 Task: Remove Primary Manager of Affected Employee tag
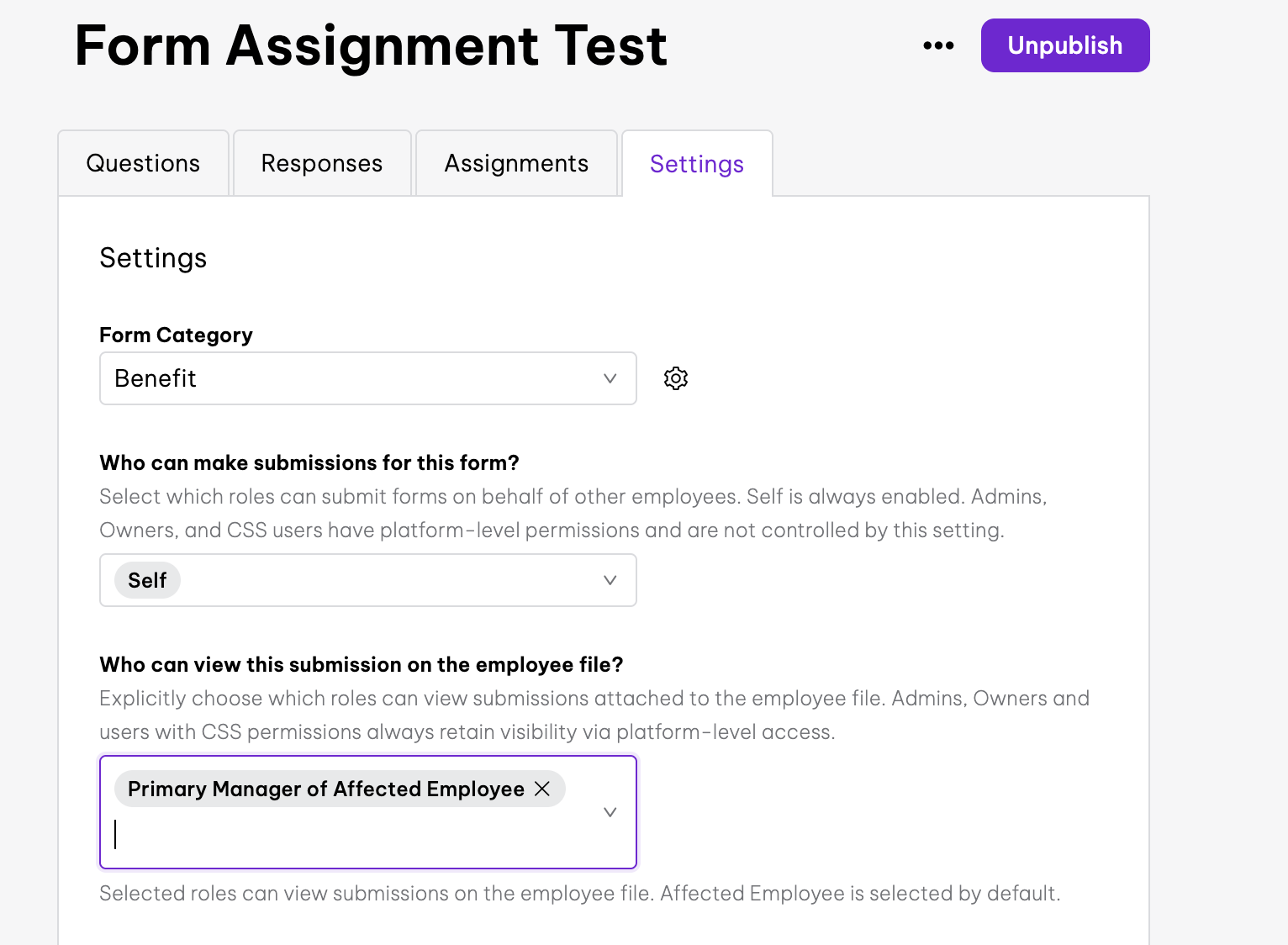pyautogui.click(x=542, y=789)
